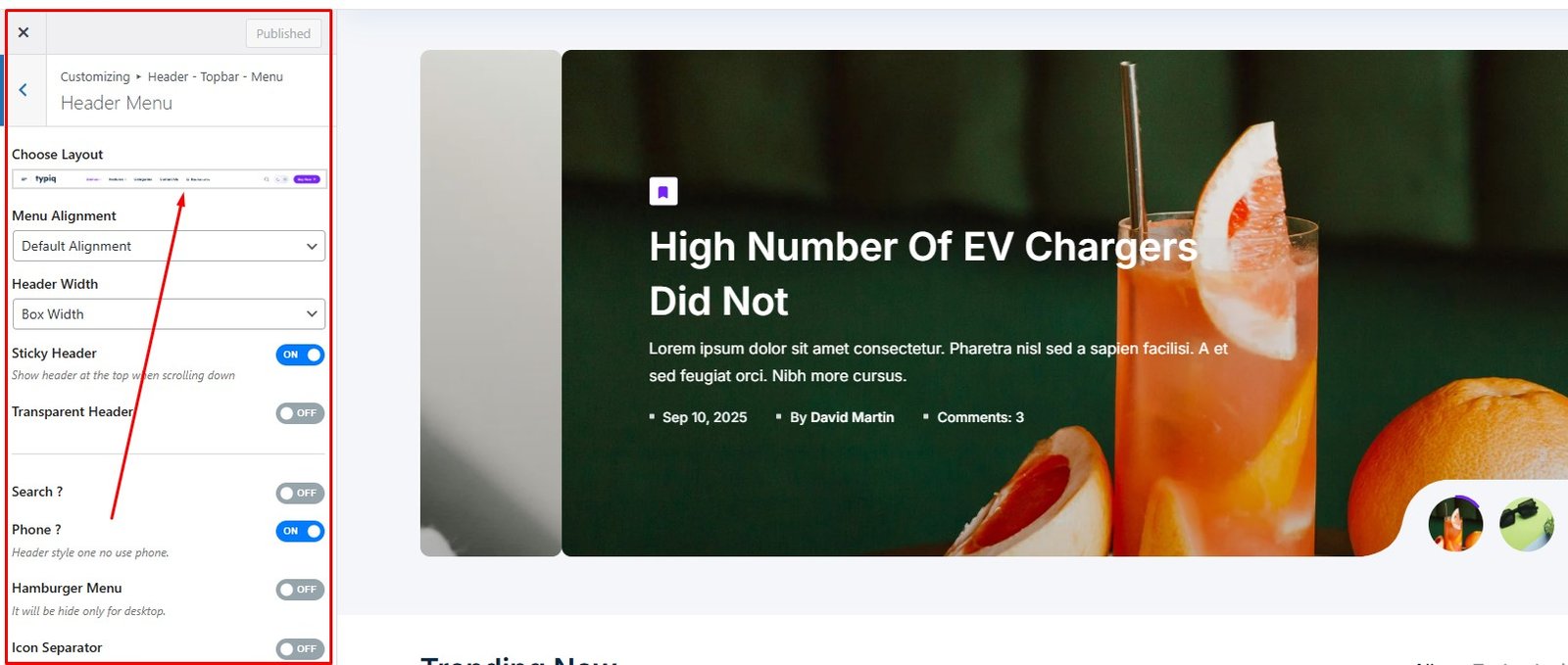
Task: Click the previous slide image on the left
Action: coord(490,303)
